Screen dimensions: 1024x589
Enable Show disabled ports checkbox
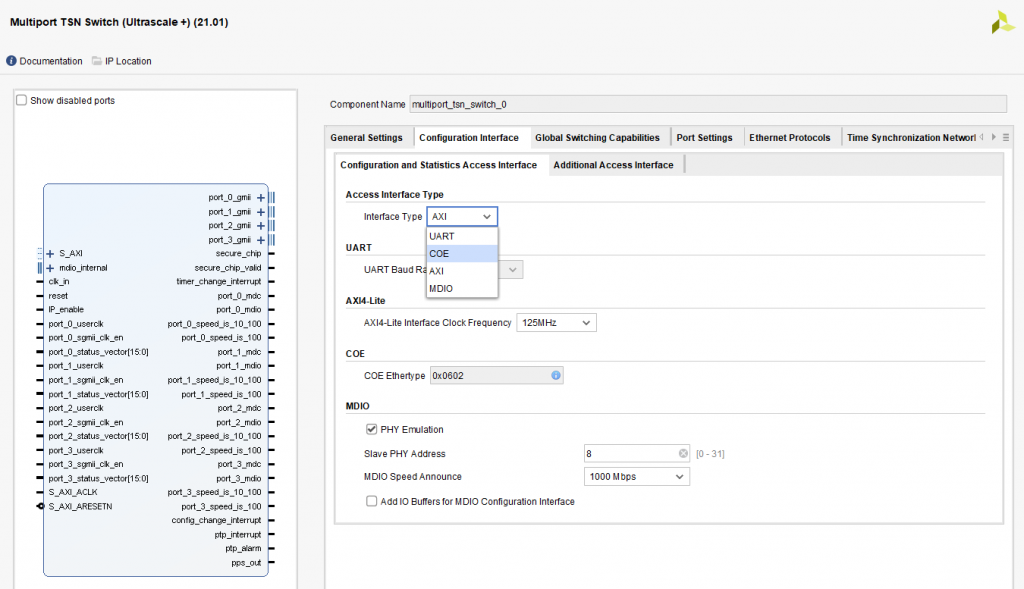pyautogui.click(x=22, y=100)
